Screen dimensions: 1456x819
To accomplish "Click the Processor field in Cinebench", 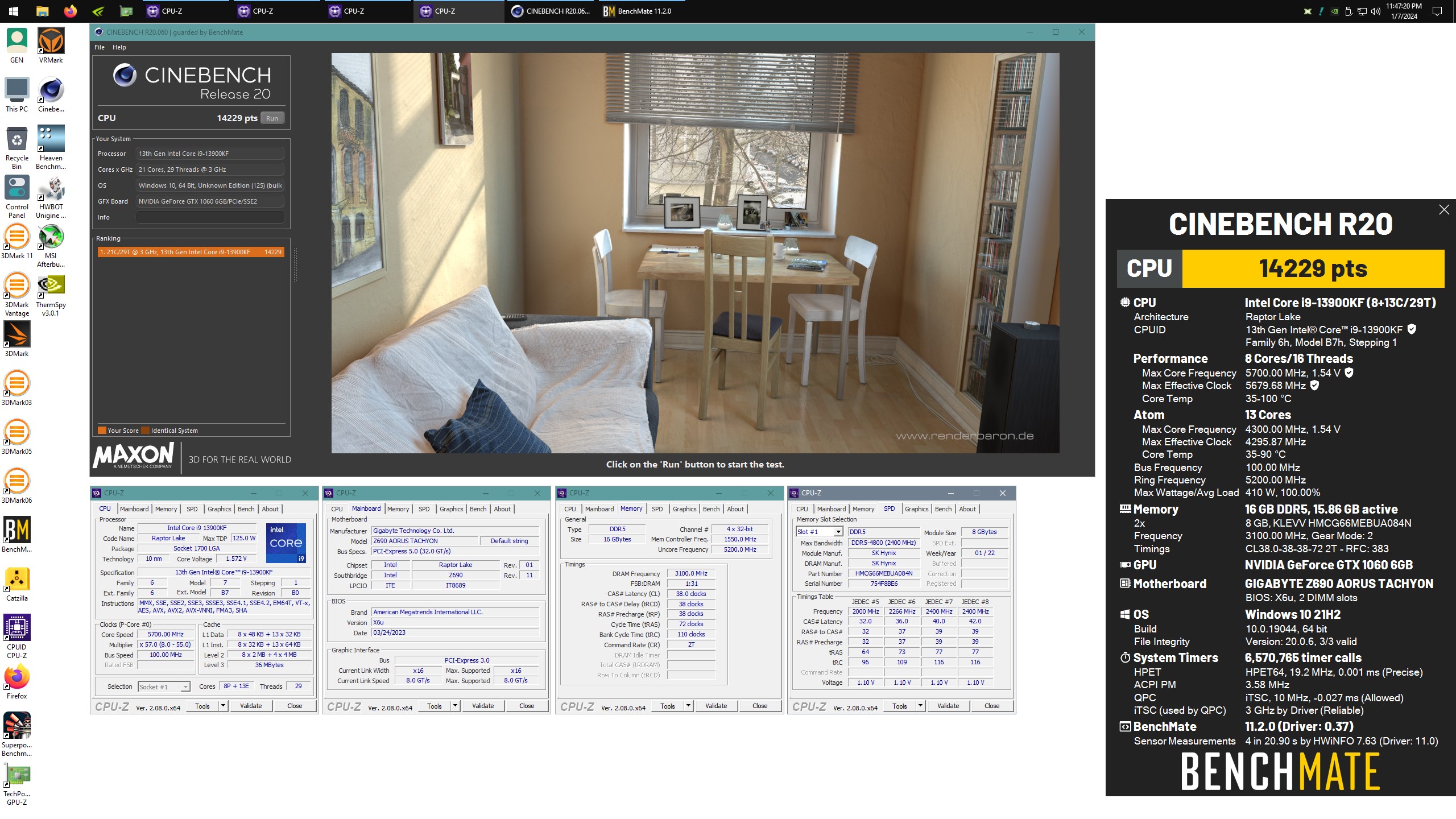I will pos(210,154).
